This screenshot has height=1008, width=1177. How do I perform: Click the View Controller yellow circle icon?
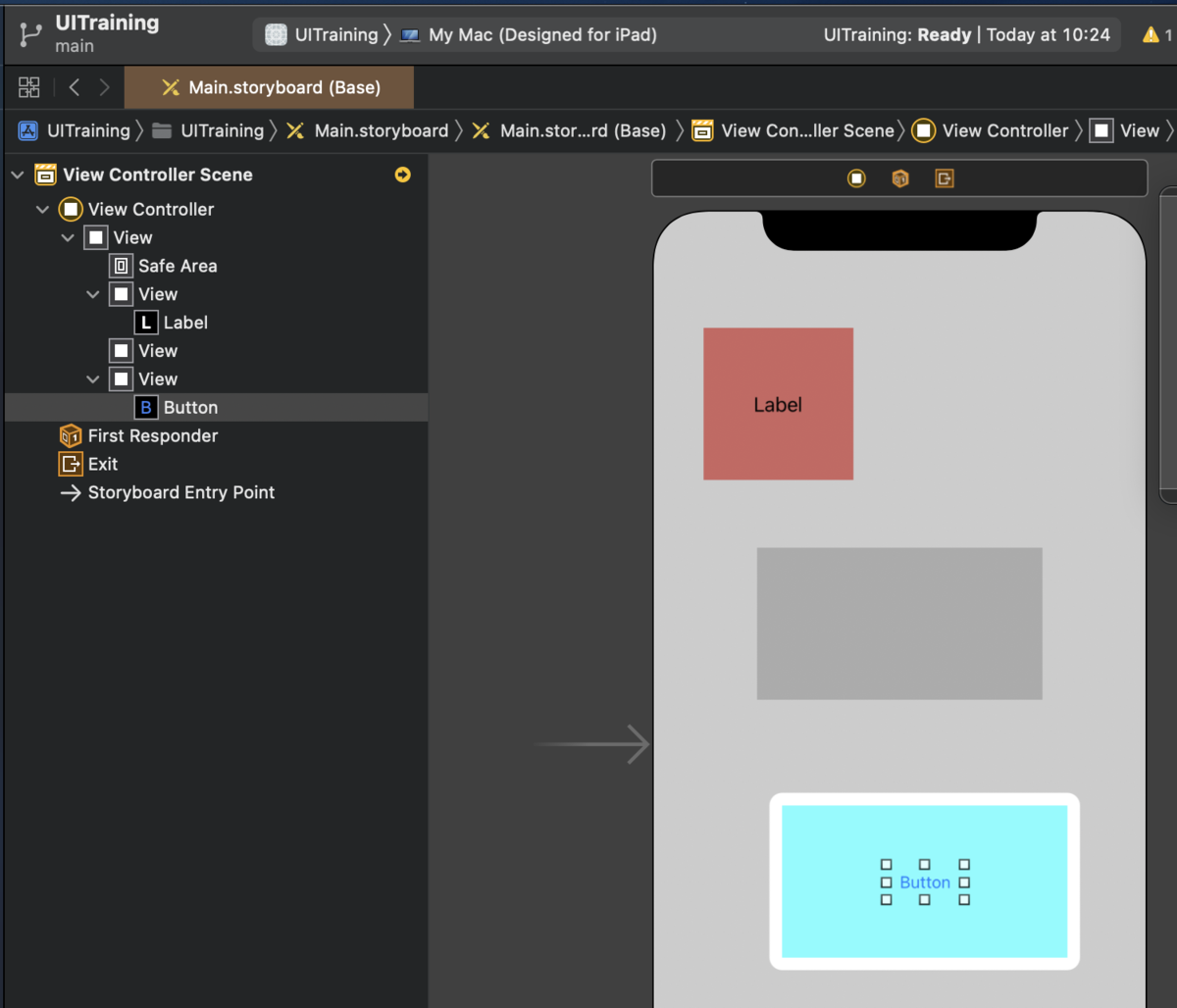click(x=71, y=209)
